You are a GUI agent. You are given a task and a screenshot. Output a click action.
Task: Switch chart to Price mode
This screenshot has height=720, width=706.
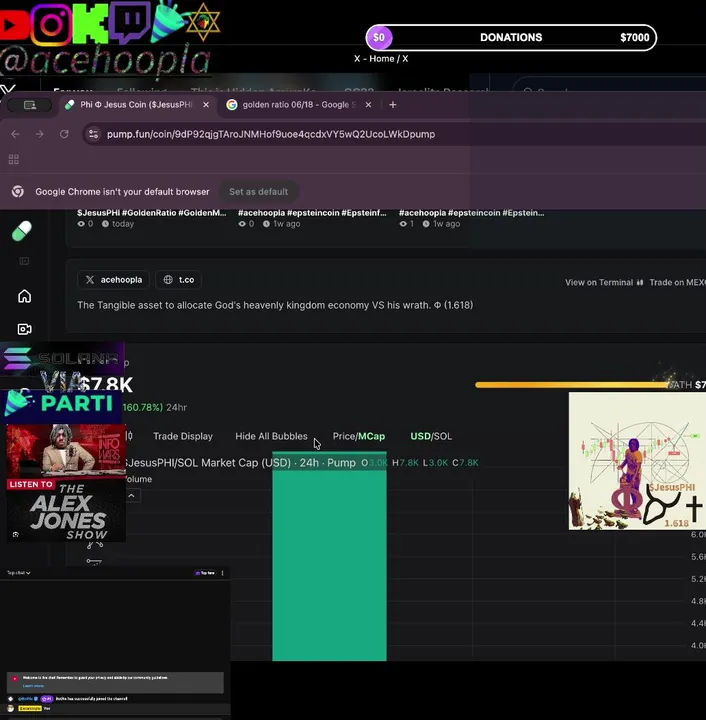(x=343, y=436)
